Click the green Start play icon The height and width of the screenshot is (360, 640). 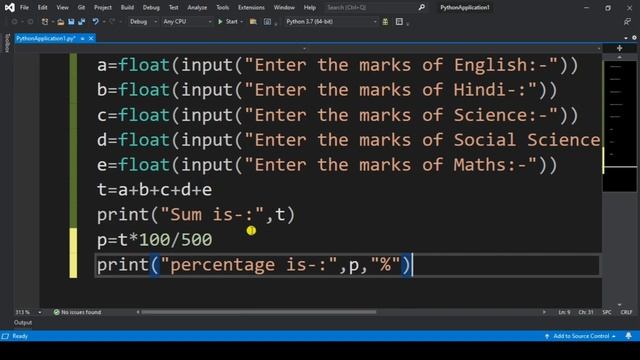point(220,22)
